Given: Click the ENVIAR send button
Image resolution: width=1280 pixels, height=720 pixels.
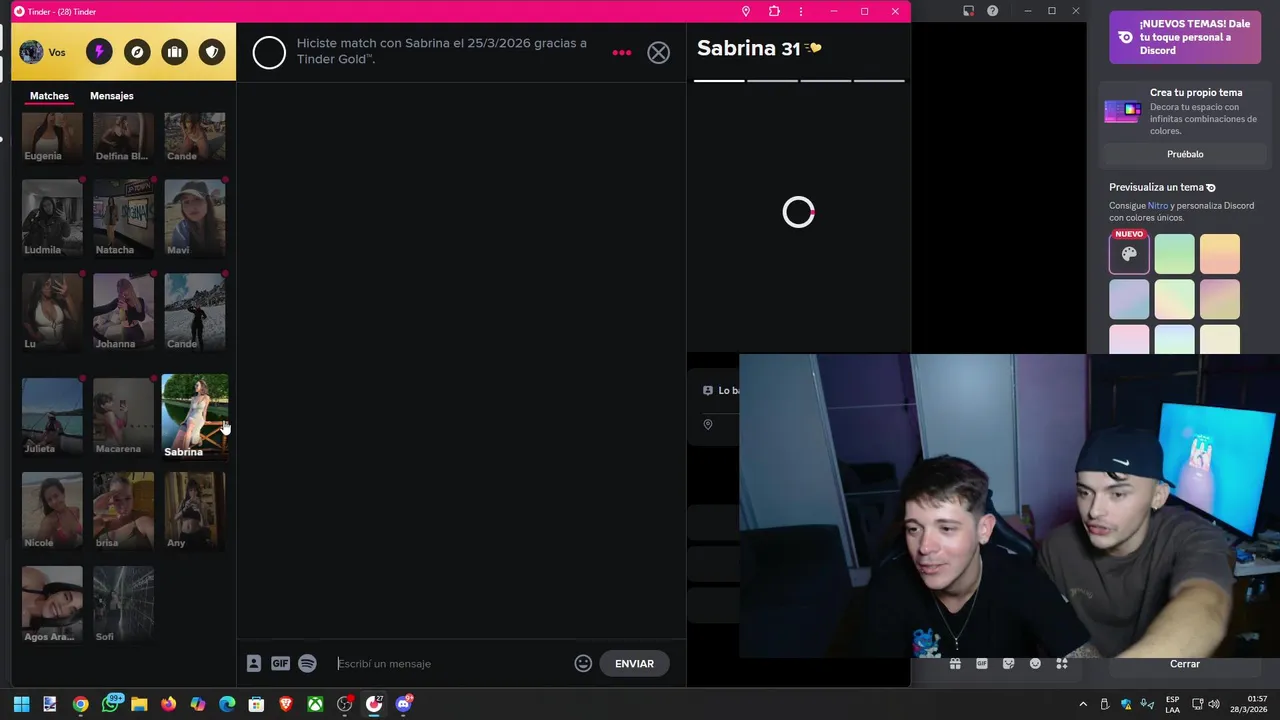Looking at the screenshot, I should click(x=634, y=663).
